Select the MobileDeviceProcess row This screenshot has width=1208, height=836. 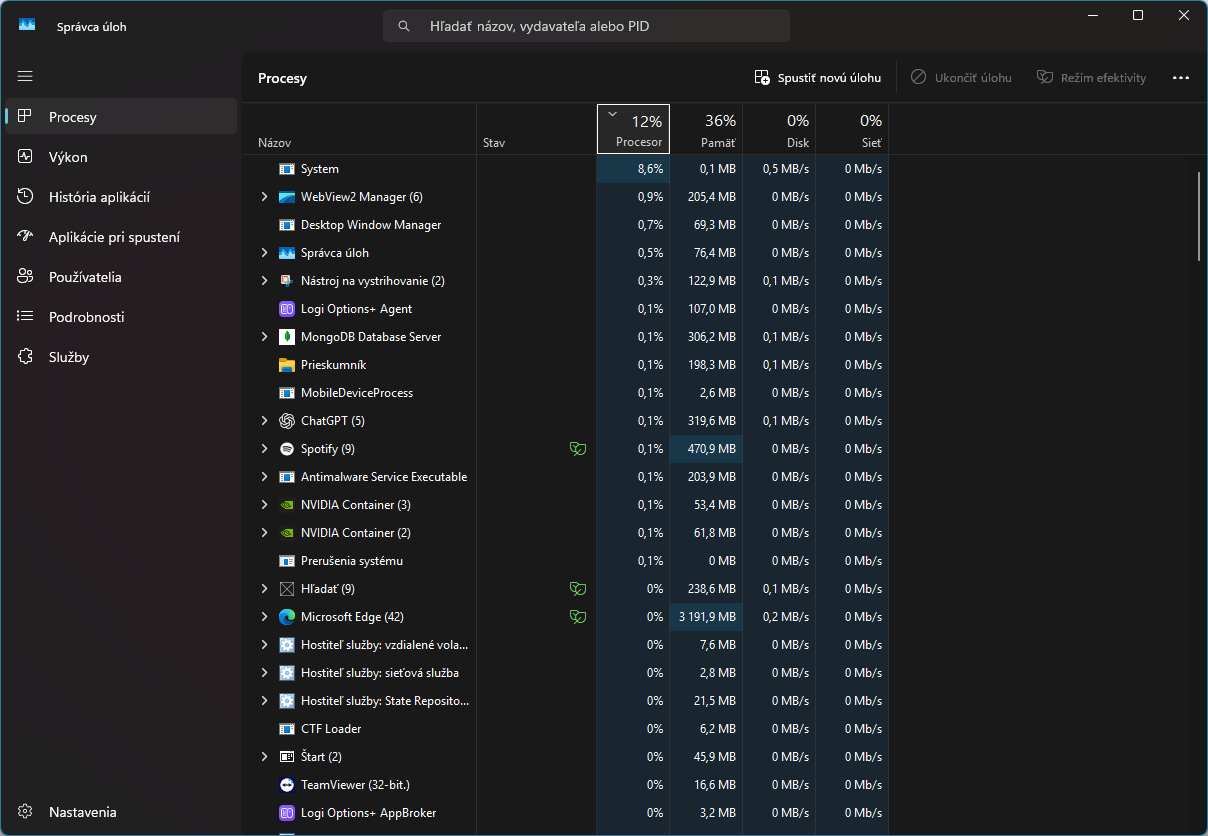tap(565, 393)
